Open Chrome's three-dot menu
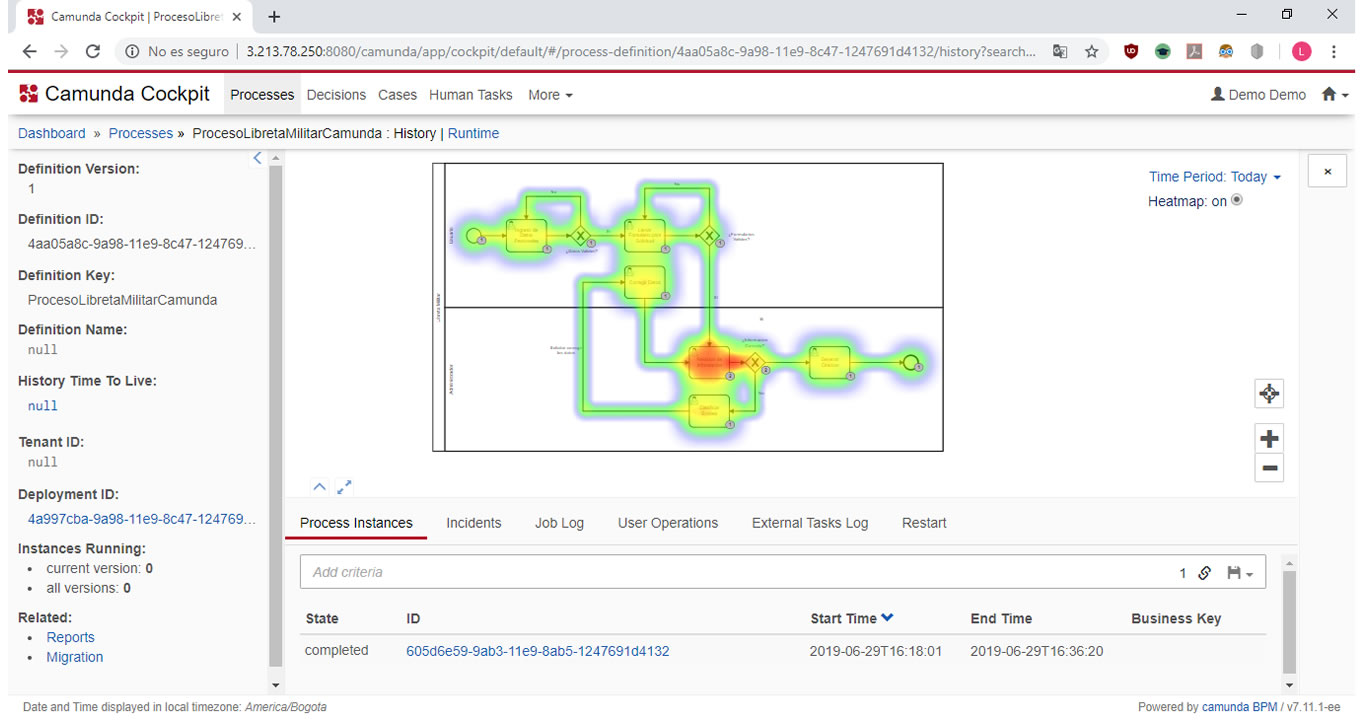The image size is (1370, 720). (1334, 52)
